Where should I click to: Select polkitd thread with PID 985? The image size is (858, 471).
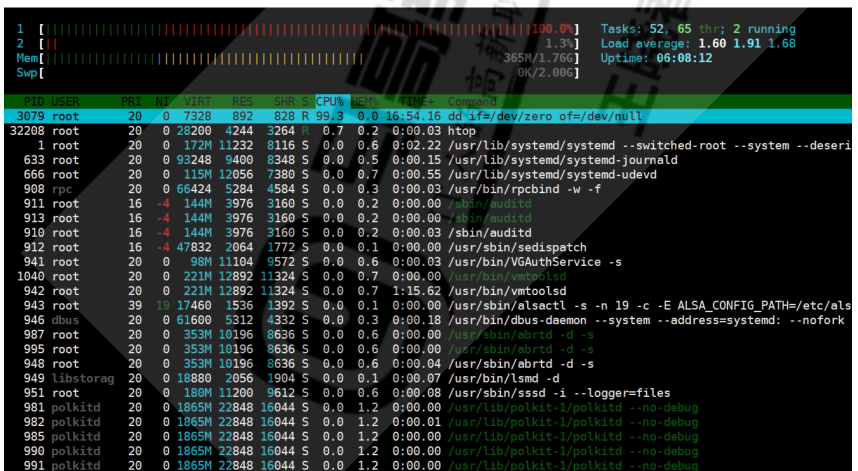428,437
